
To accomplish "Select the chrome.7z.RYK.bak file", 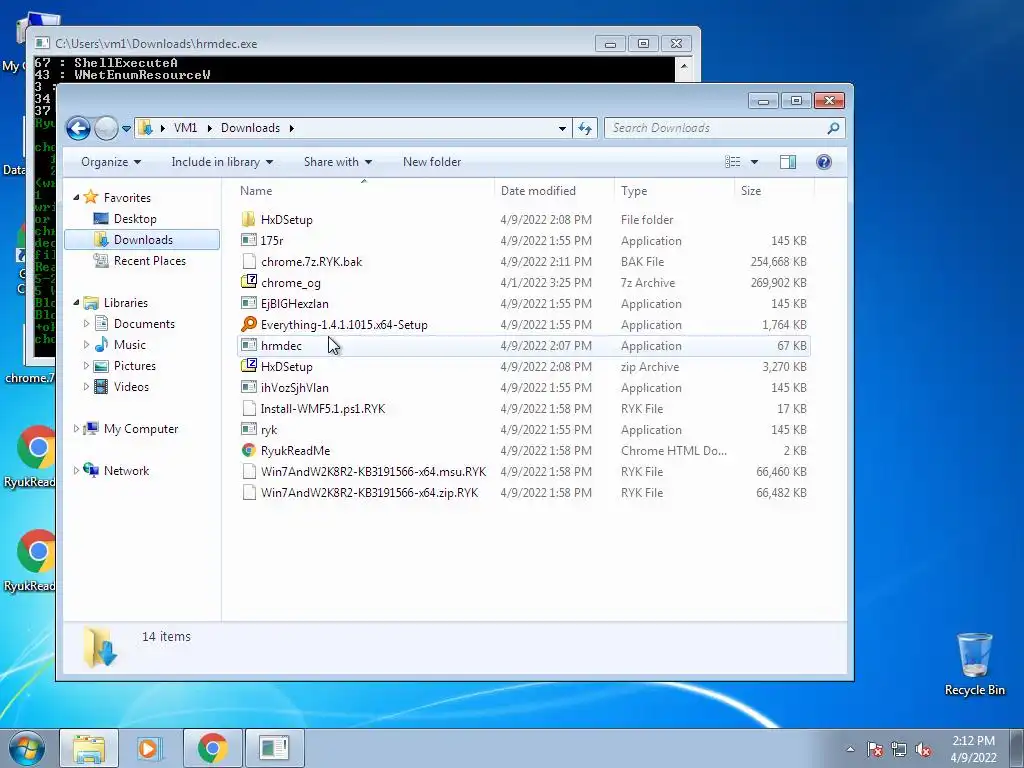I will click(x=312, y=262).
